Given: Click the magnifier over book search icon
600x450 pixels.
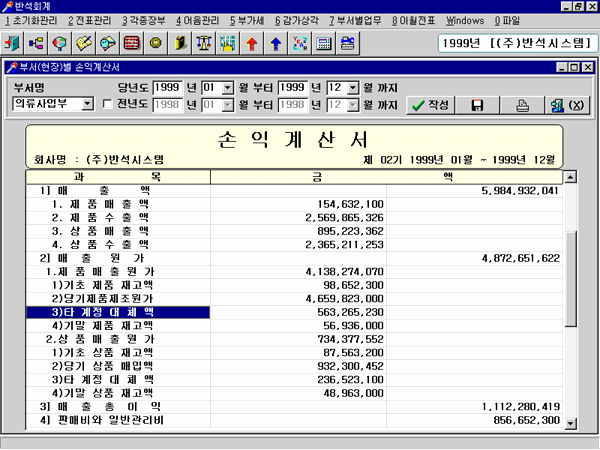Looking at the screenshot, I should [x=108, y=43].
